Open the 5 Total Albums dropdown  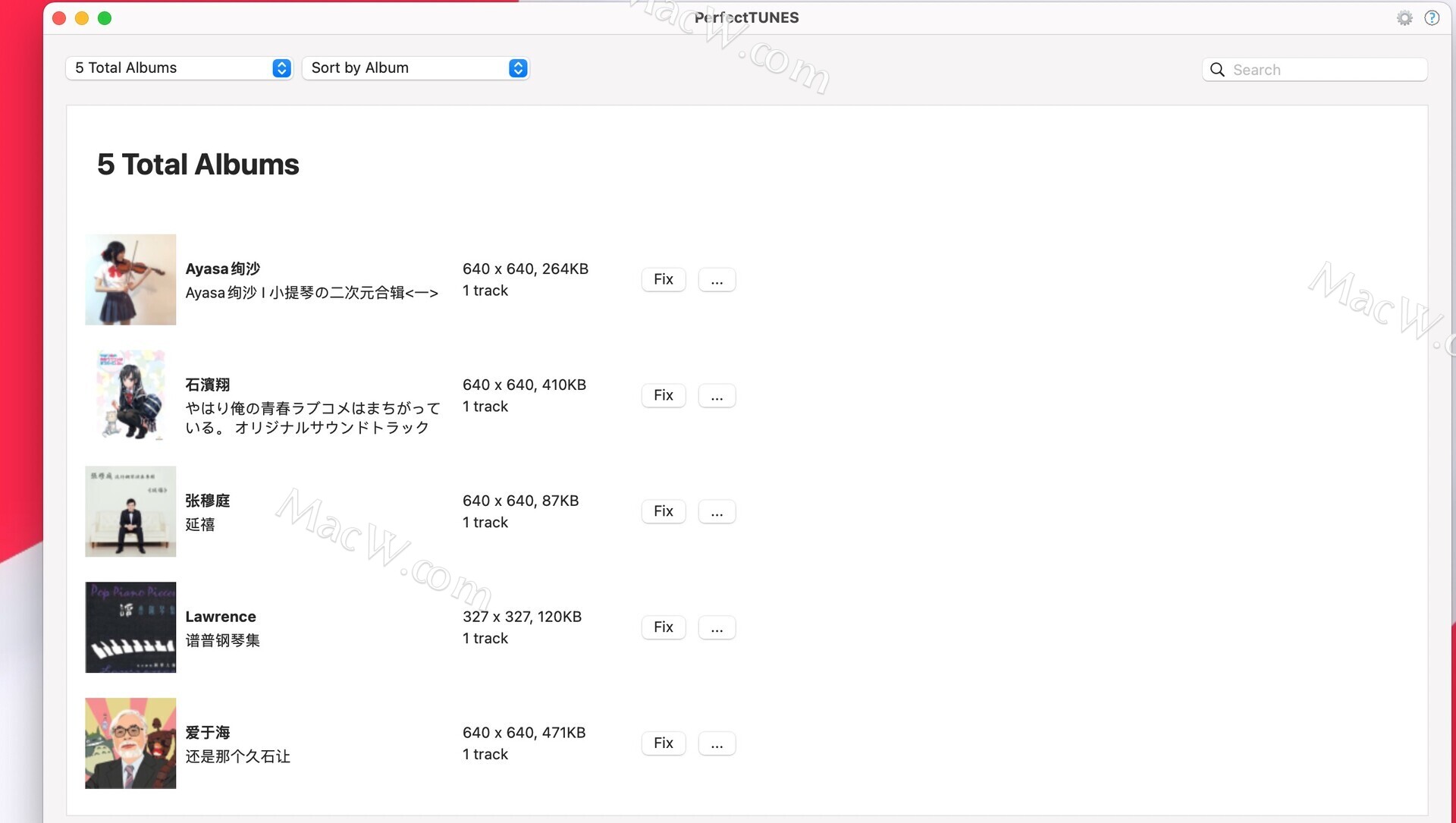(x=179, y=68)
